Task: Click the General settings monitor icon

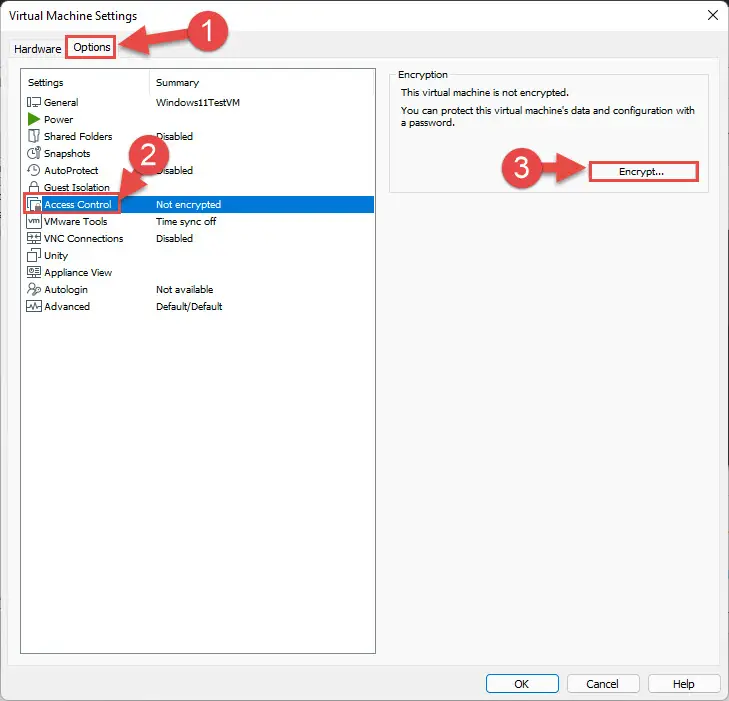Action: click(33, 102)
